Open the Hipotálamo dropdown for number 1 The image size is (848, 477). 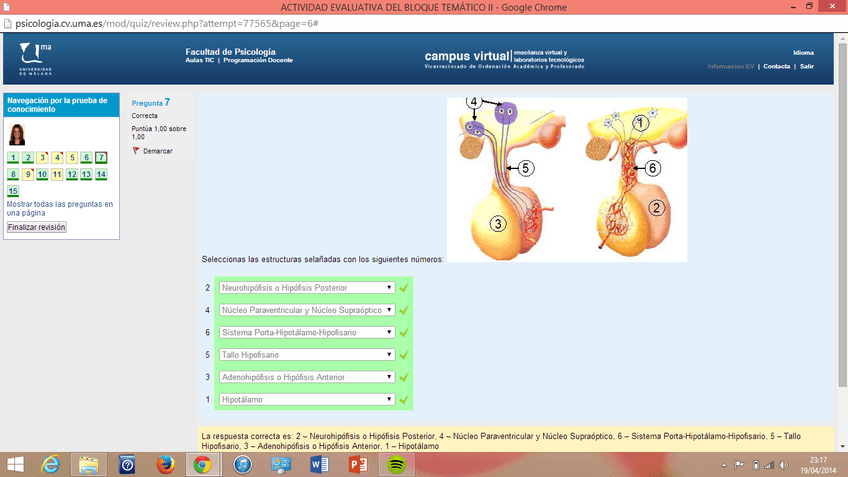(306, 400)
